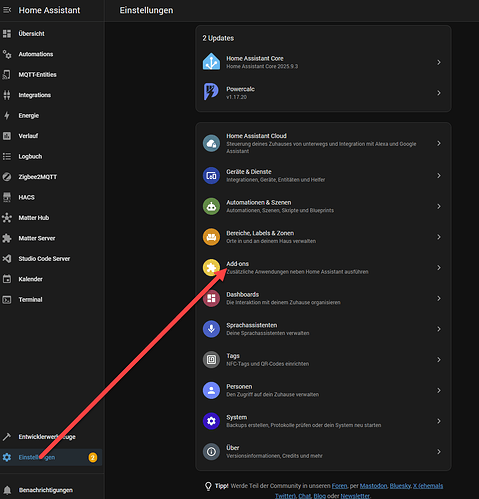The image size is (479, 499).
Task: Follow the Bluesky link
Action: [400, 486]
